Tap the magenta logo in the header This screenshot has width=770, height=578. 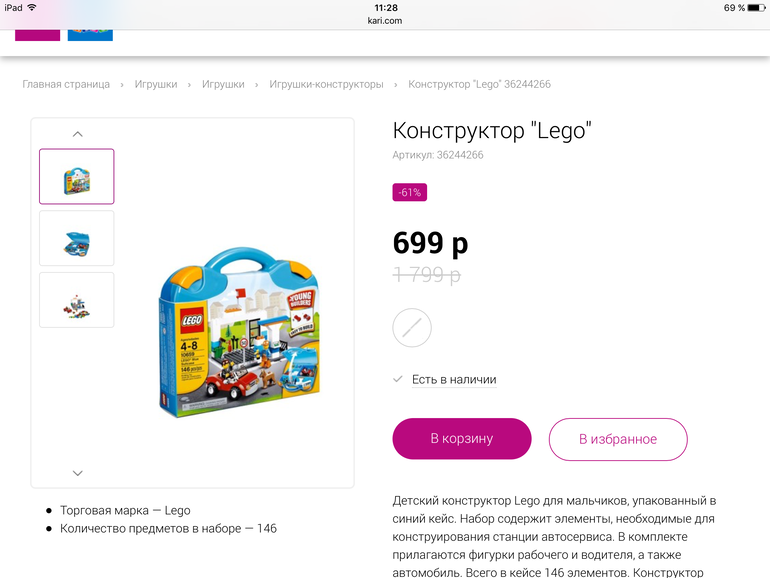37,35
